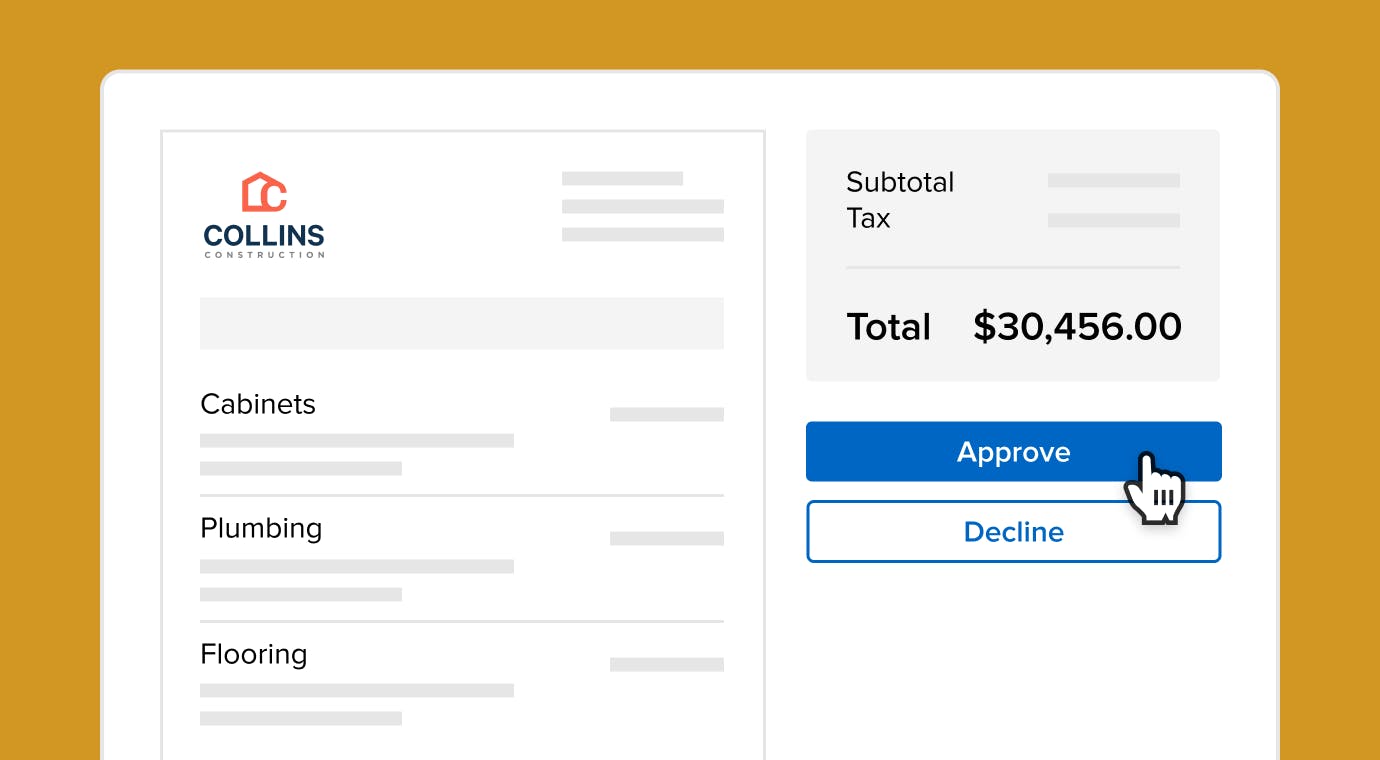Click the Approve button
The image size is (1380, 760).
[x=1013, y=452]
